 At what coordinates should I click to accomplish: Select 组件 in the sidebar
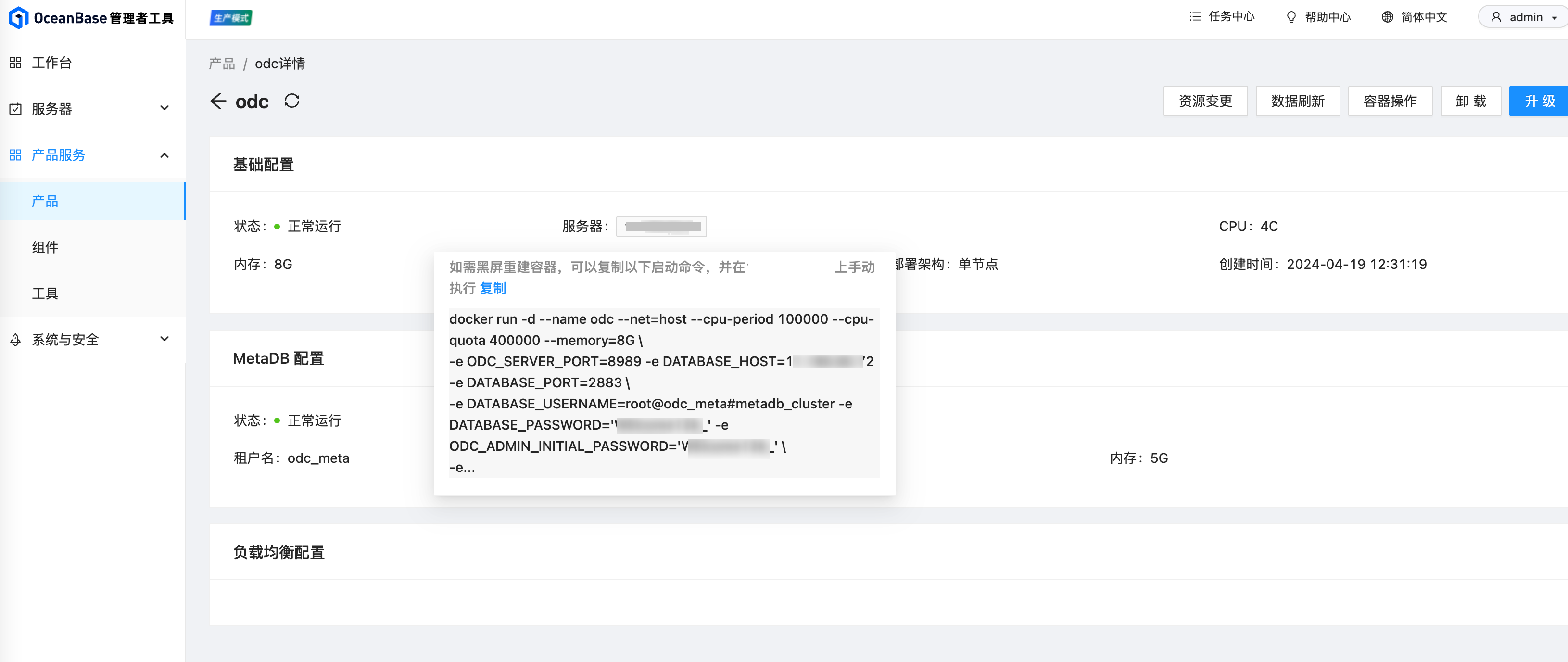click(x=44, y=247)
